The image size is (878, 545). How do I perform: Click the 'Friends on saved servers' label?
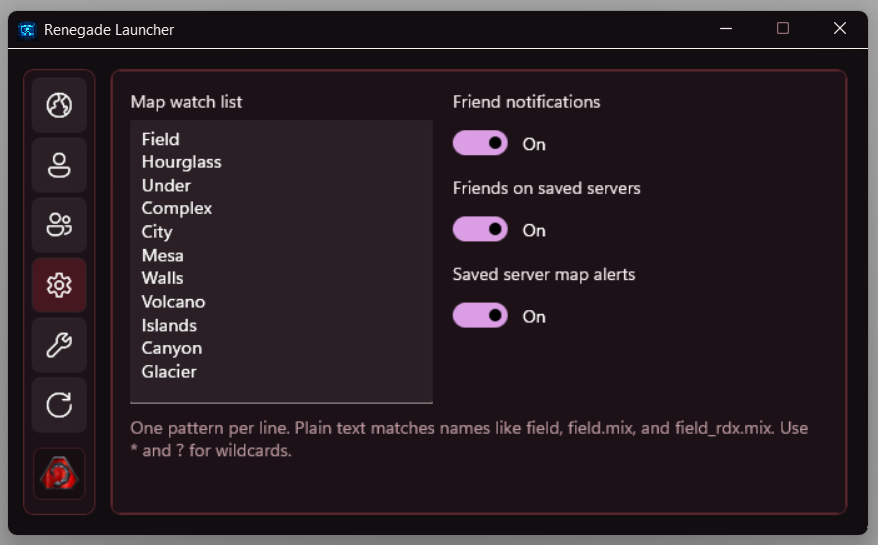[547, 188]
